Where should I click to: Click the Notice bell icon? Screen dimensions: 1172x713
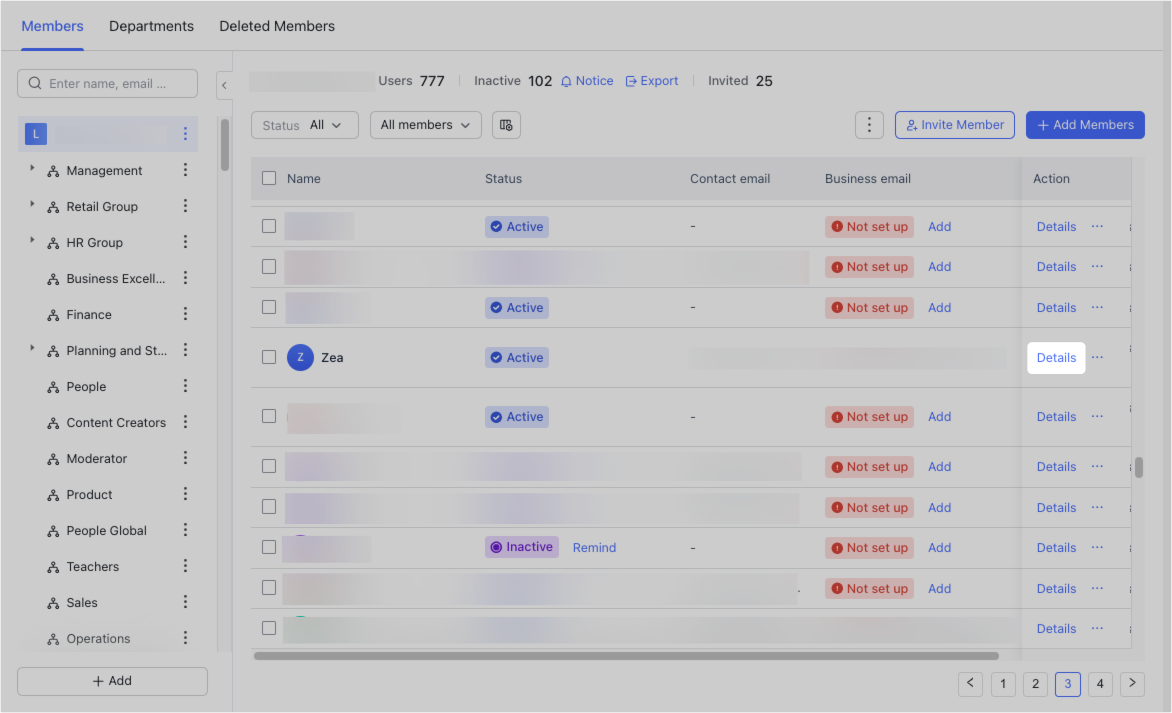(x=566, y=81)
